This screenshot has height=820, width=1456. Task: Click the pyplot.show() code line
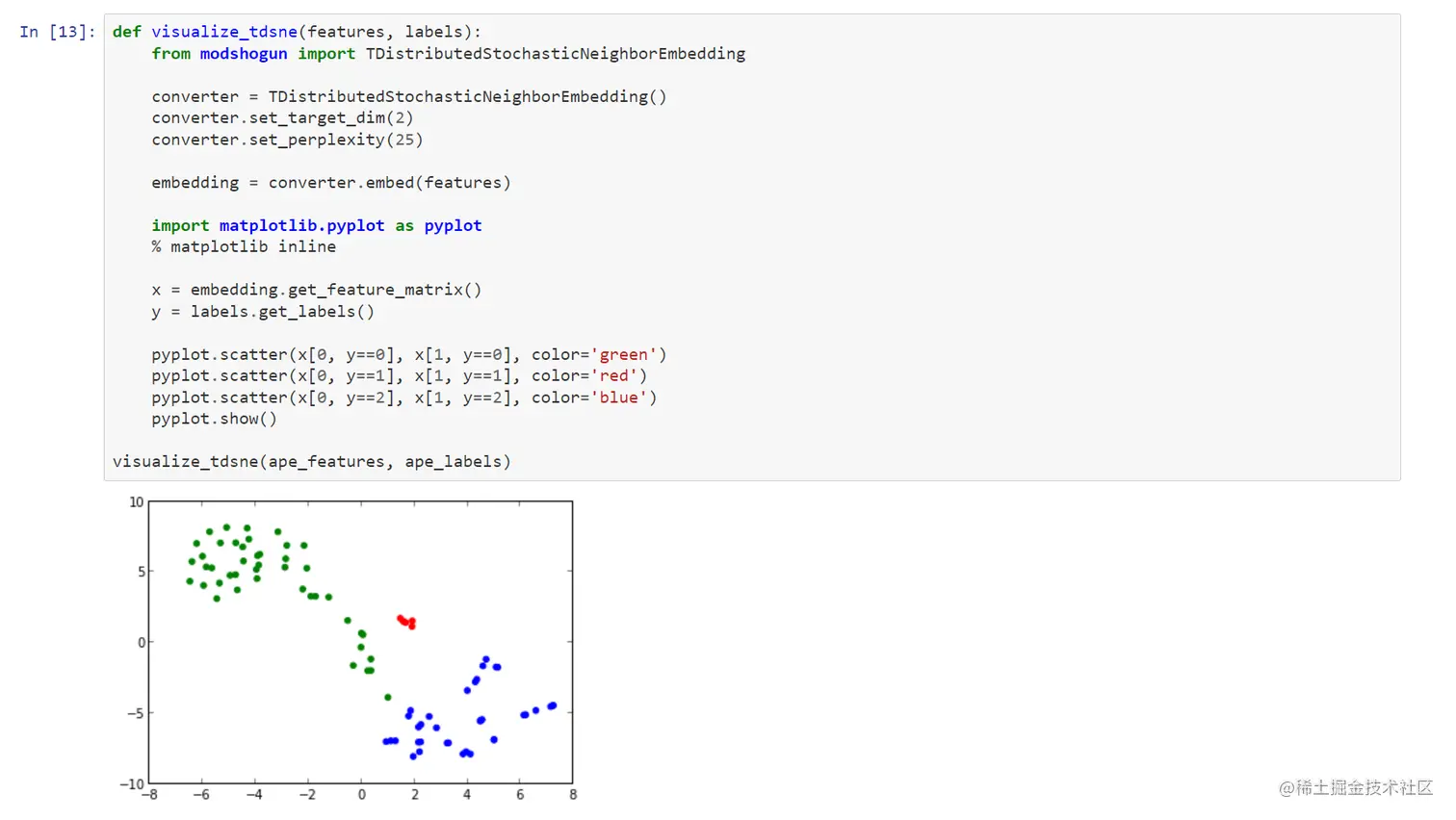point(214,419)
